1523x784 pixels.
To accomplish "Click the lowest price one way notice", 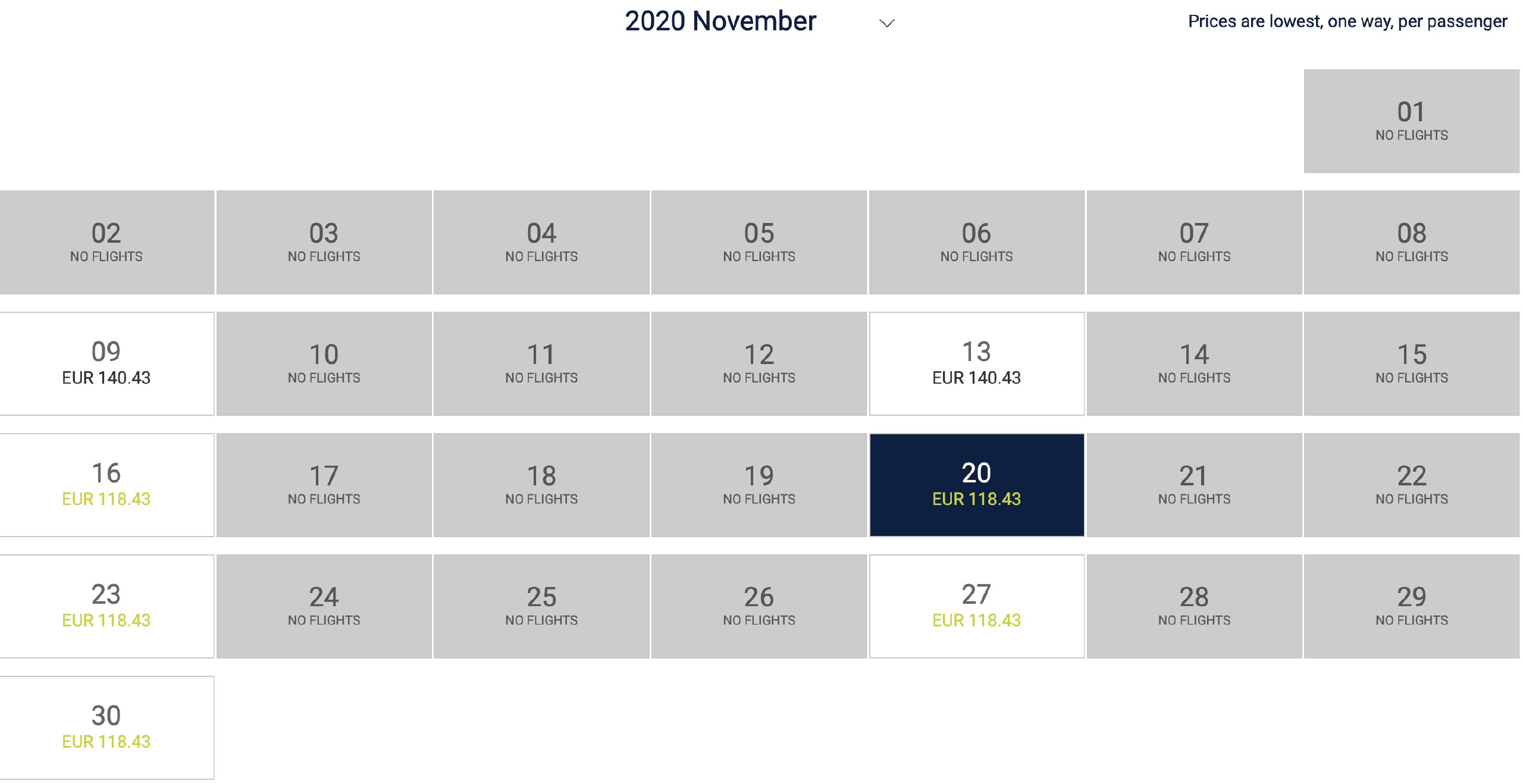I will [x=1347, y=21].
